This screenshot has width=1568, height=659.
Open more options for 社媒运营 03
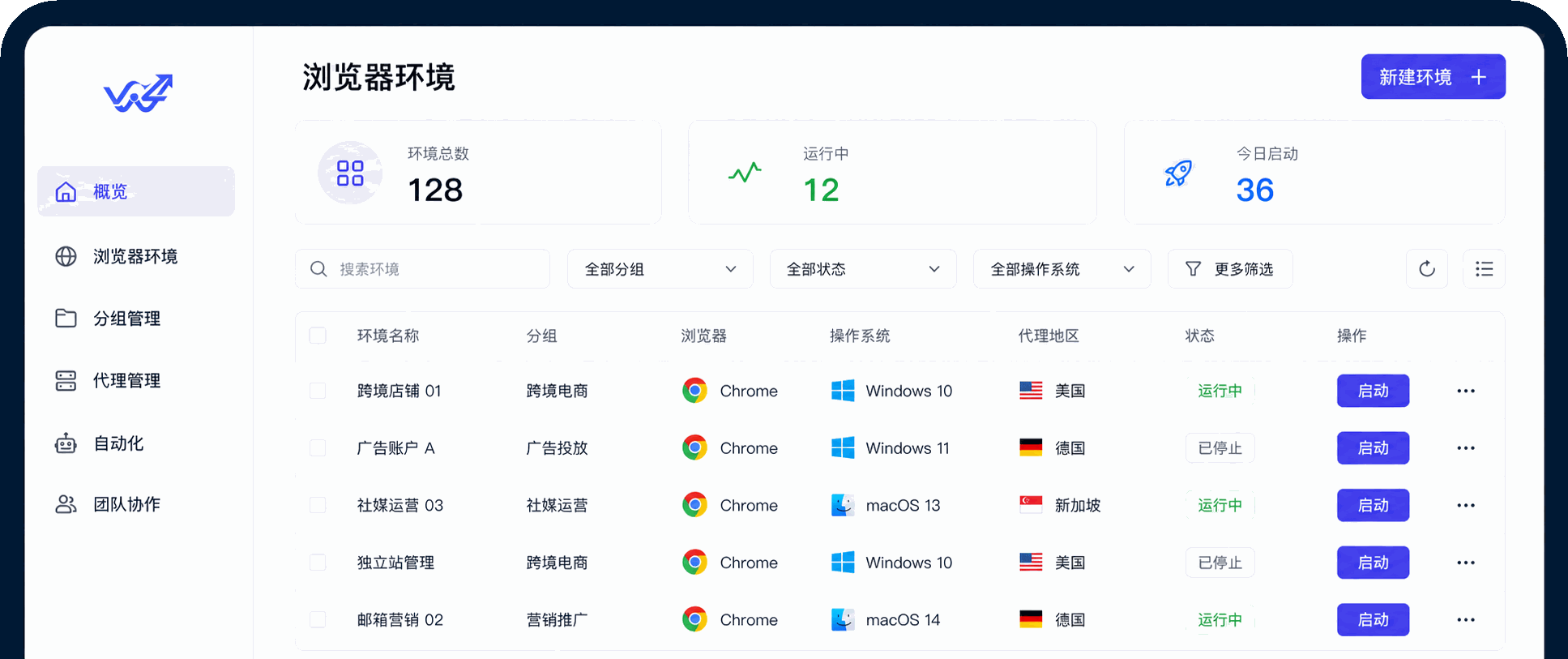click(x=1466, y=505)
